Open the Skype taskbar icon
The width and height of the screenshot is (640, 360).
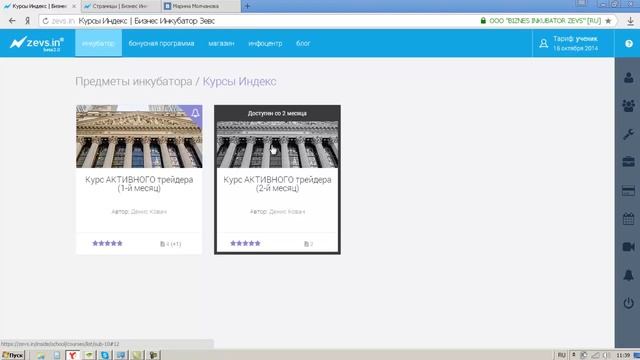click(105, 355)
